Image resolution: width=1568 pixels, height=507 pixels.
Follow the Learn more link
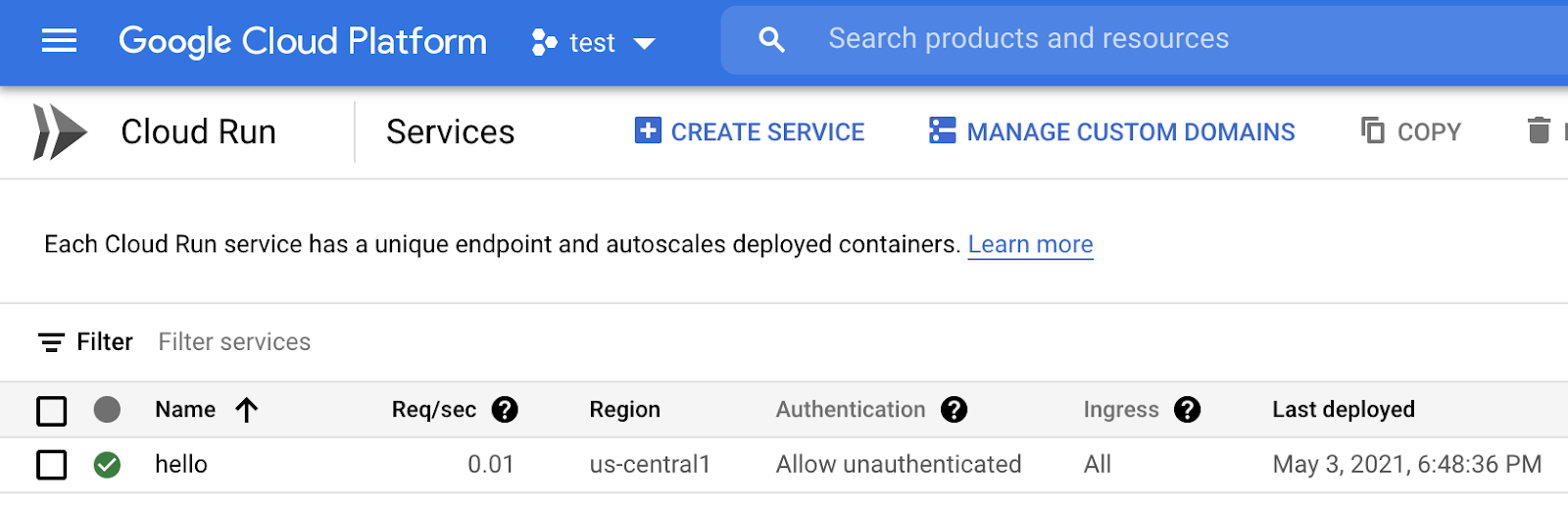(1030, 244)
